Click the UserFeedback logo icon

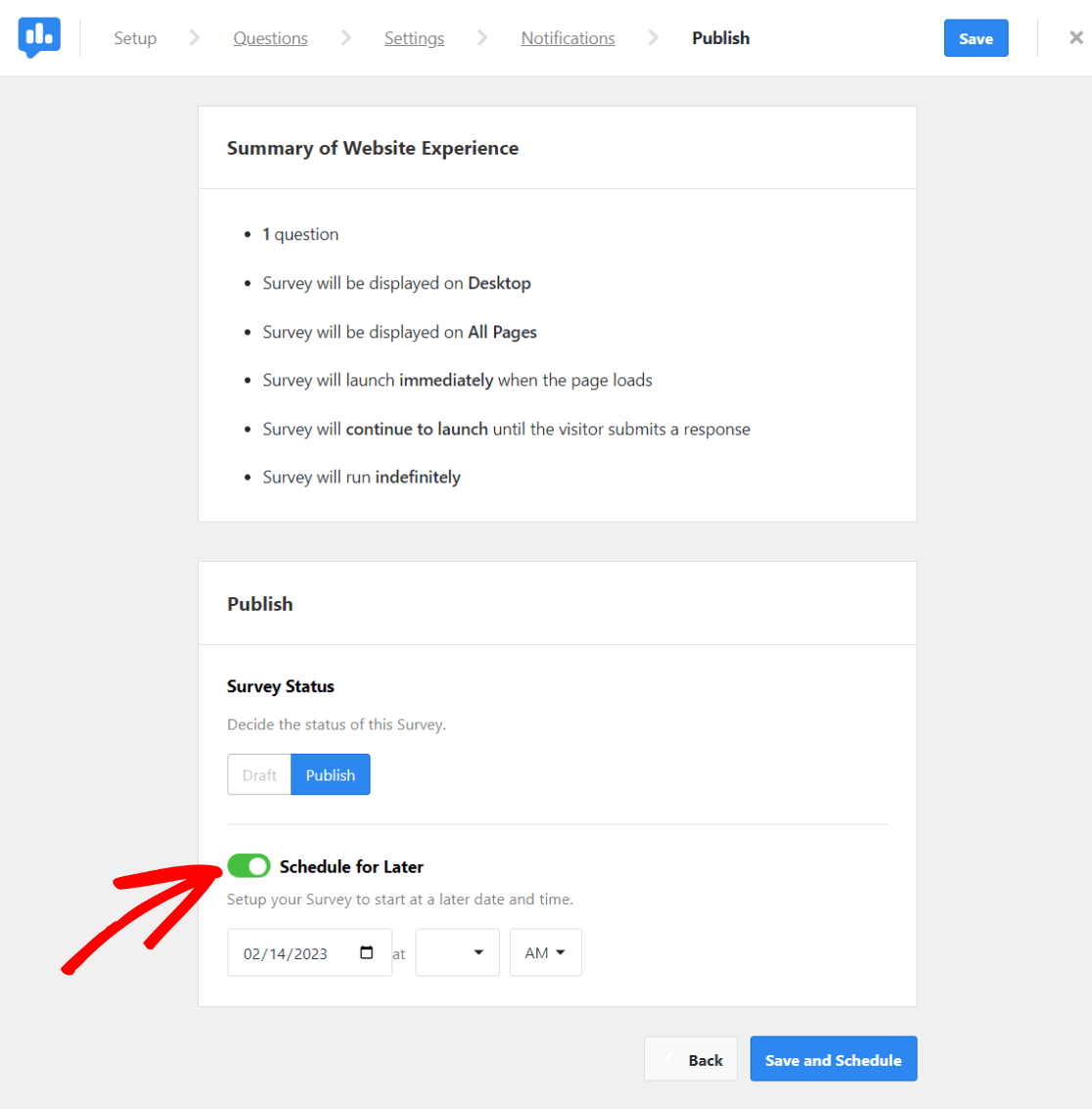(39, 37)
